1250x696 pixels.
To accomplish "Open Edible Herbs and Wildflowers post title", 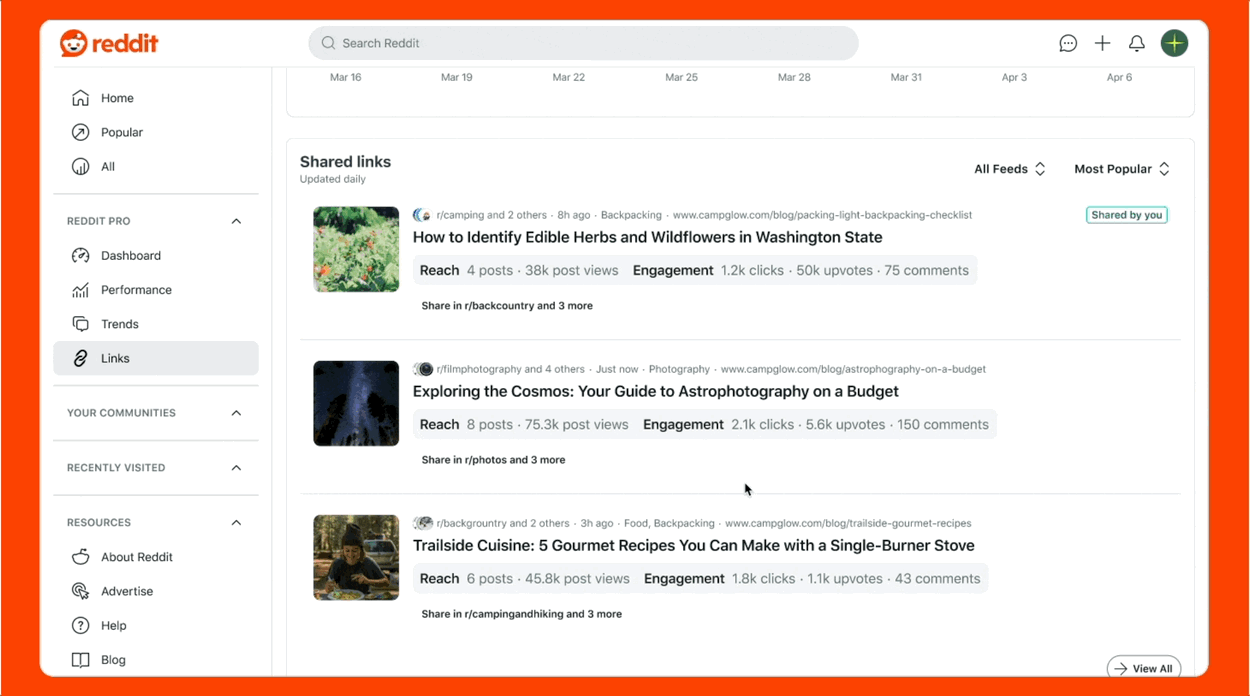I will 647,237.
